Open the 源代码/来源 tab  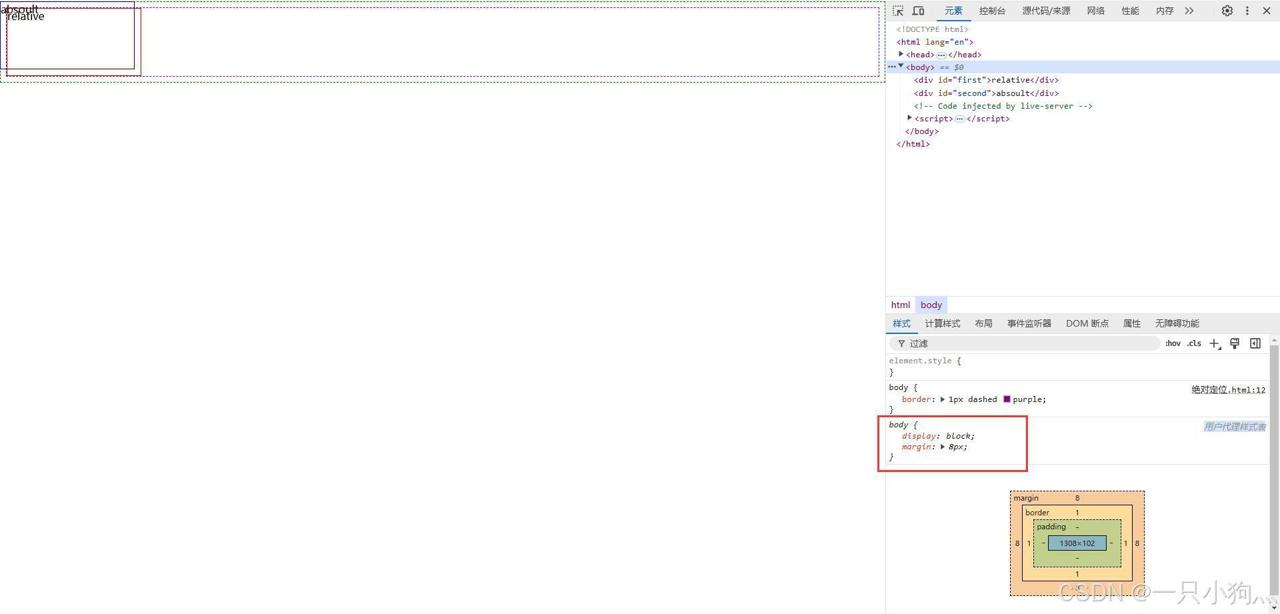pyautogui.click(x=1046, y=11)
